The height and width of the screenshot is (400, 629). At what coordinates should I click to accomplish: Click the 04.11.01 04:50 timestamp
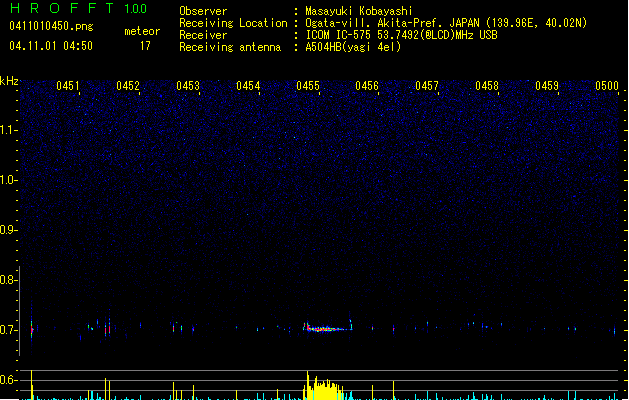click(50, 46)
